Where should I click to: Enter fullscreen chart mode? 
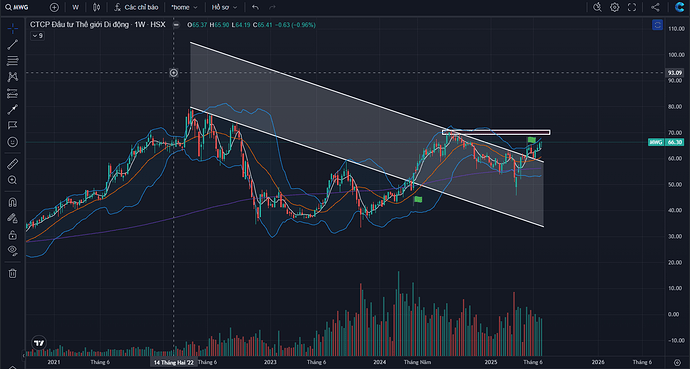coord(632,7)
